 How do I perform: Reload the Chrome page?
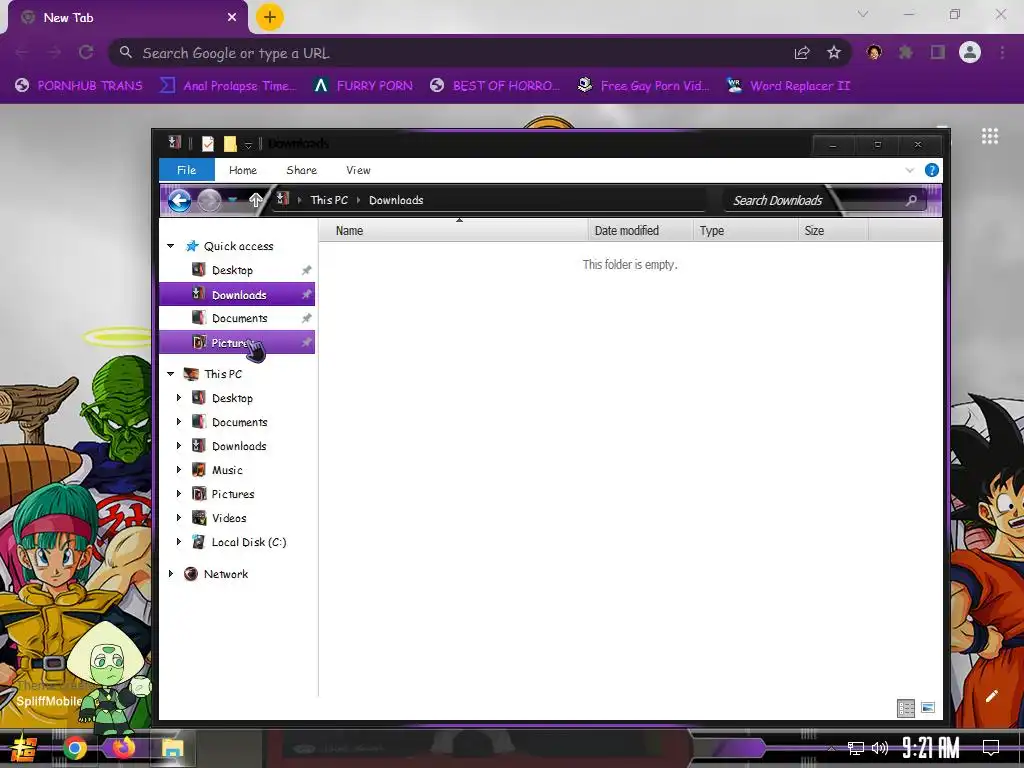(86, 52)
